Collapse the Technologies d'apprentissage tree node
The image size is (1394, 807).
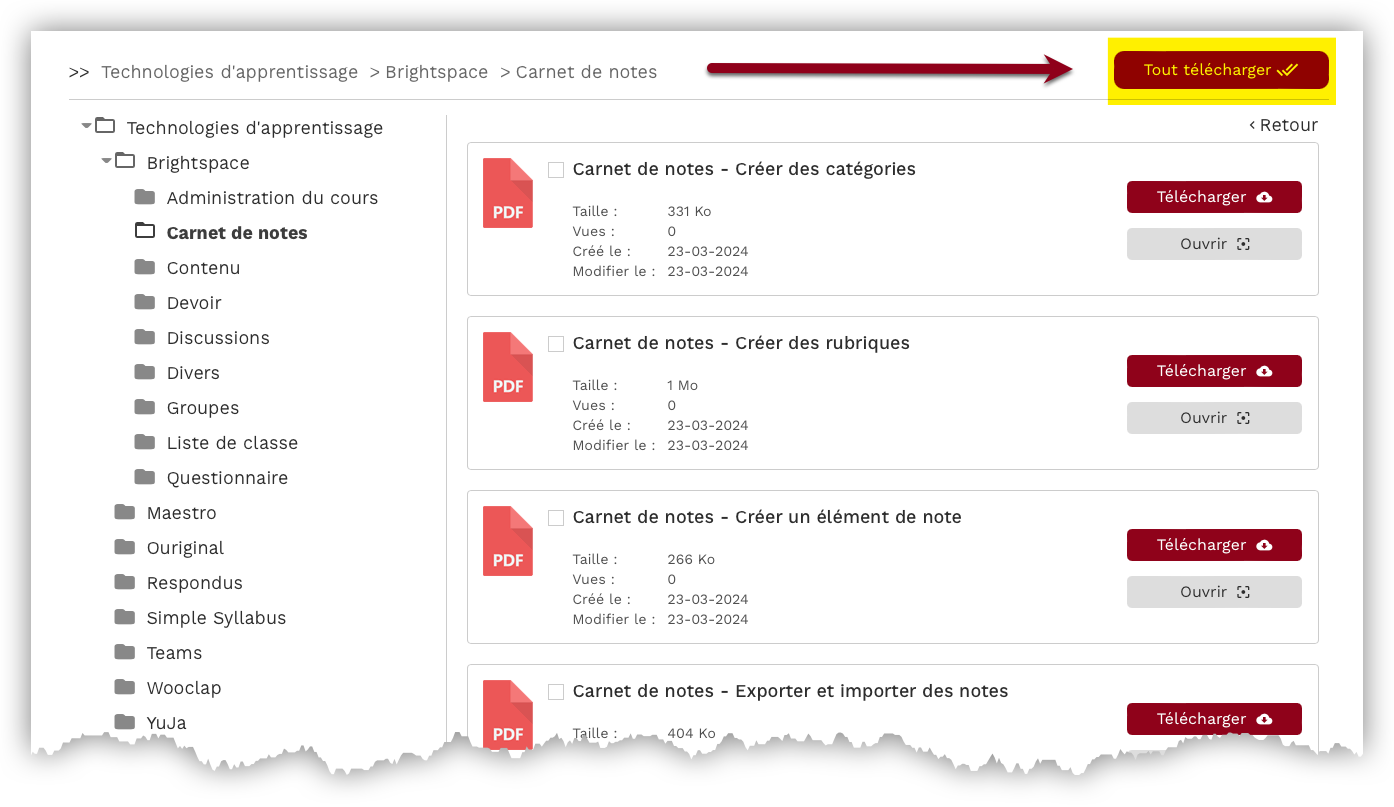(x=87, y=126)
